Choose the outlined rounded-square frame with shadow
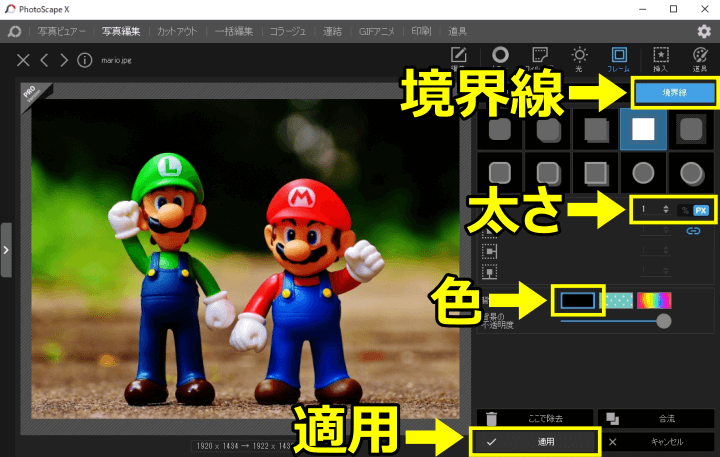The image size is (720, 457). (548, 173)
